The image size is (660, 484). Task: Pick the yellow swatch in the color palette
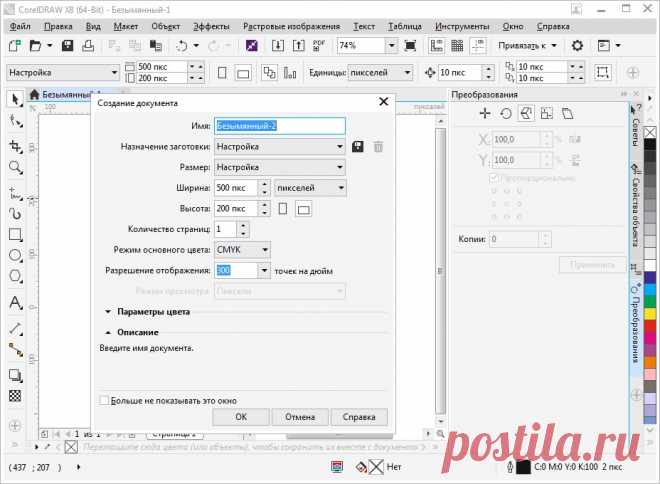point(650,314)
